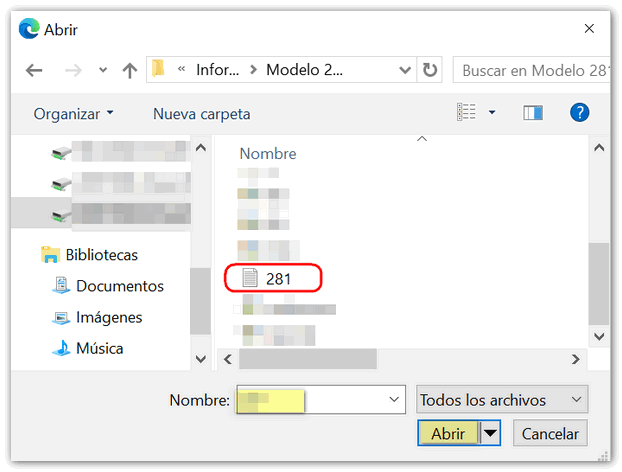The width and height of the screenshot is (622, 472).
Task: Open the Música library
Action: click(99, 349)
